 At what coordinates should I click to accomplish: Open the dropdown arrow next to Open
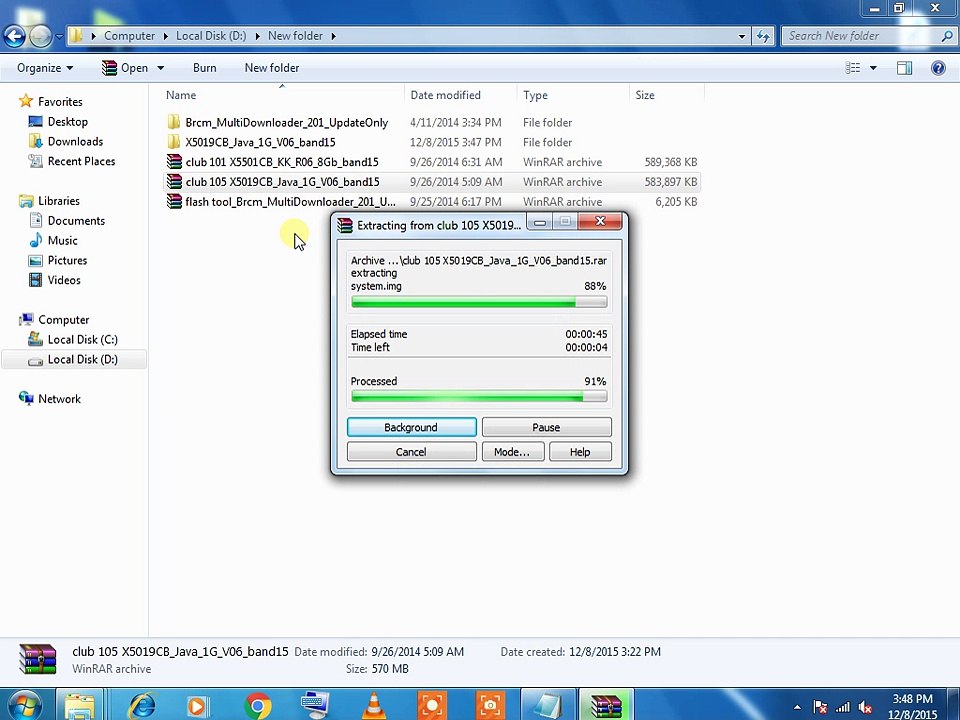click(160, 68)
